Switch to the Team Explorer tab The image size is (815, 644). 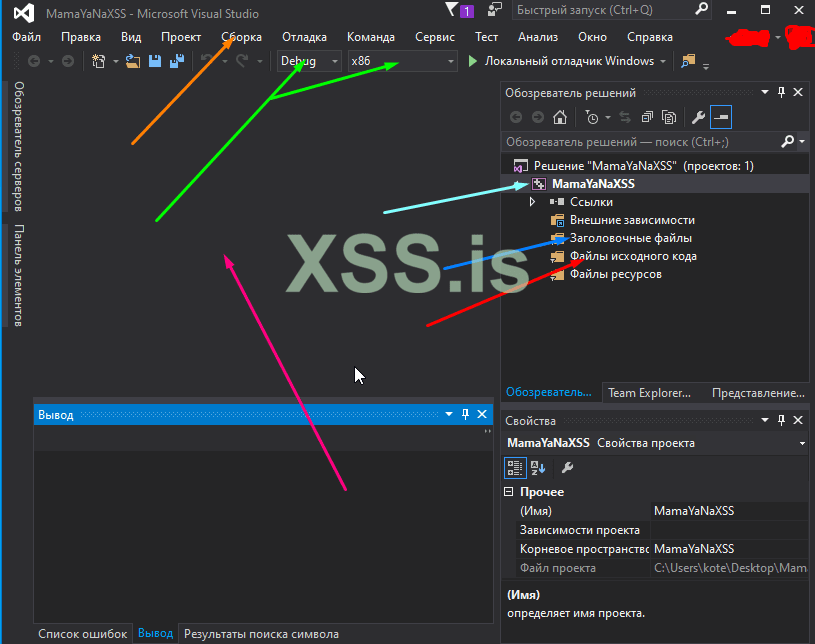tap(649, 393)
